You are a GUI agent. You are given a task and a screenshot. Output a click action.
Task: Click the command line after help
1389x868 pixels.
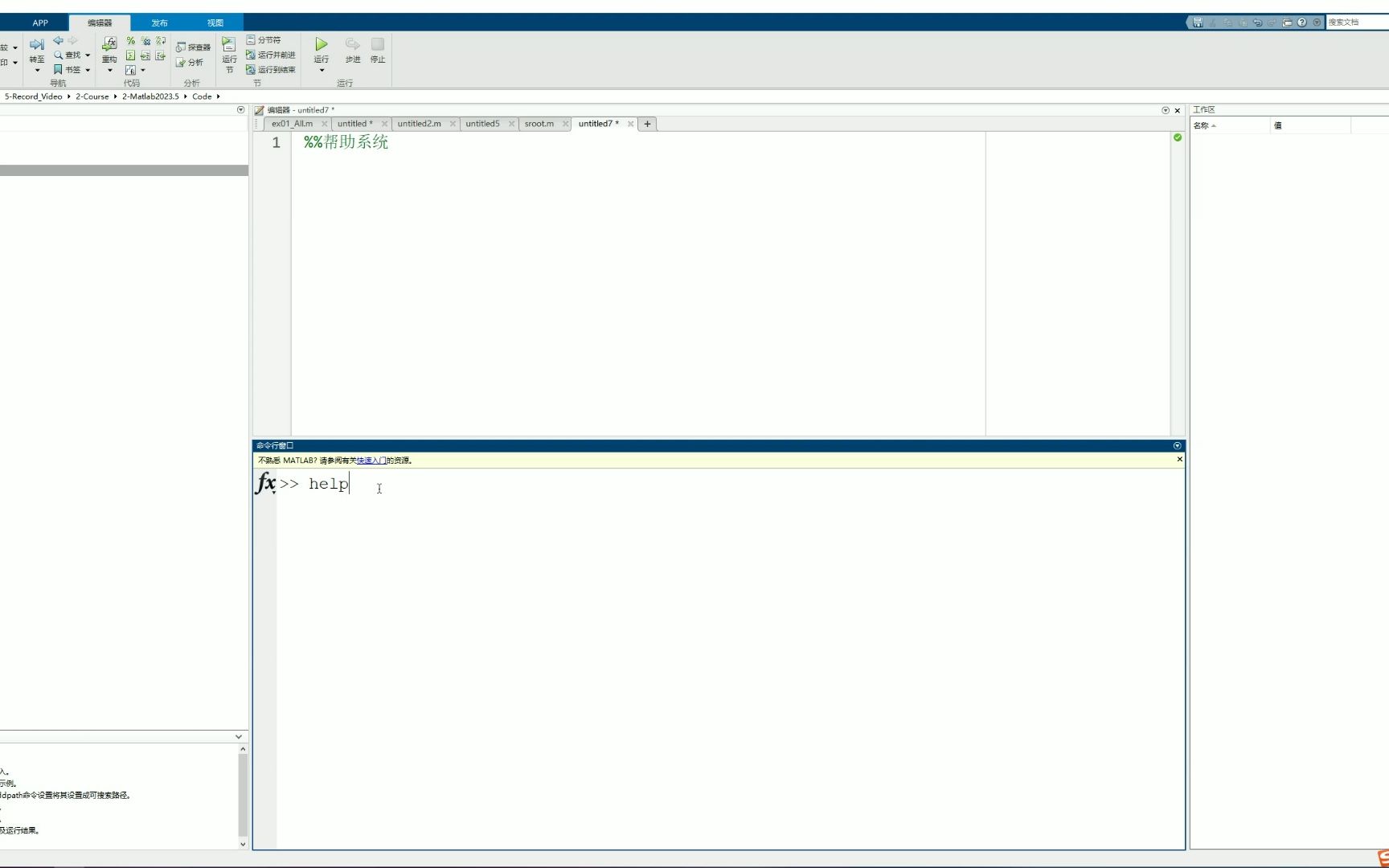[x=350, y=484]
